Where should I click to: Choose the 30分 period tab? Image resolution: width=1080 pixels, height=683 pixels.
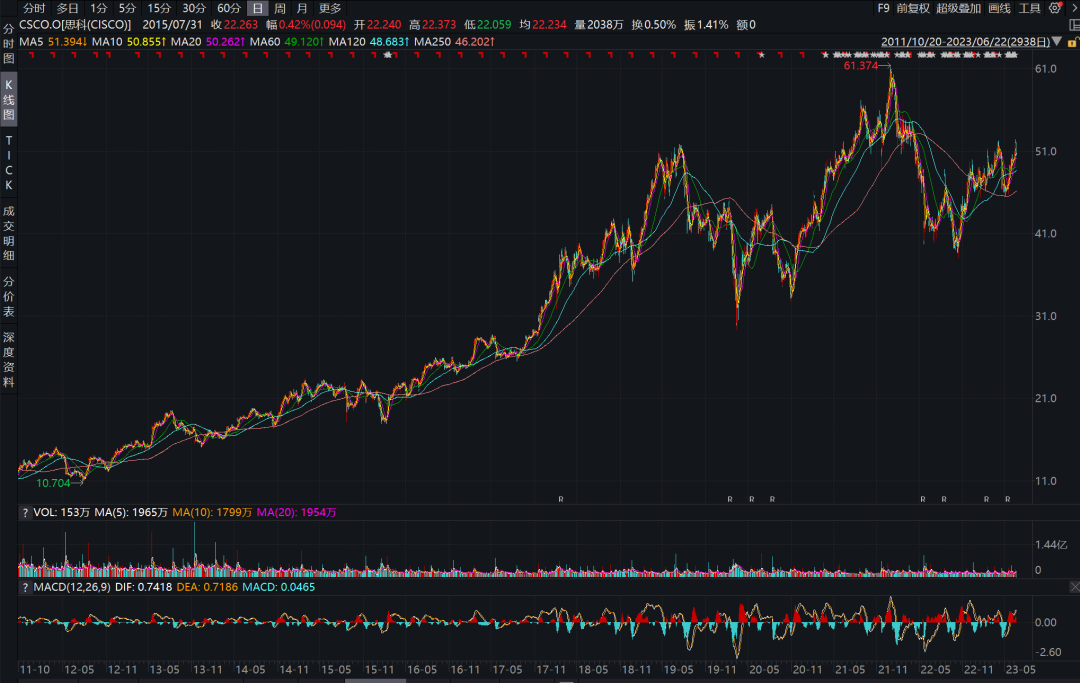(194, 8)
